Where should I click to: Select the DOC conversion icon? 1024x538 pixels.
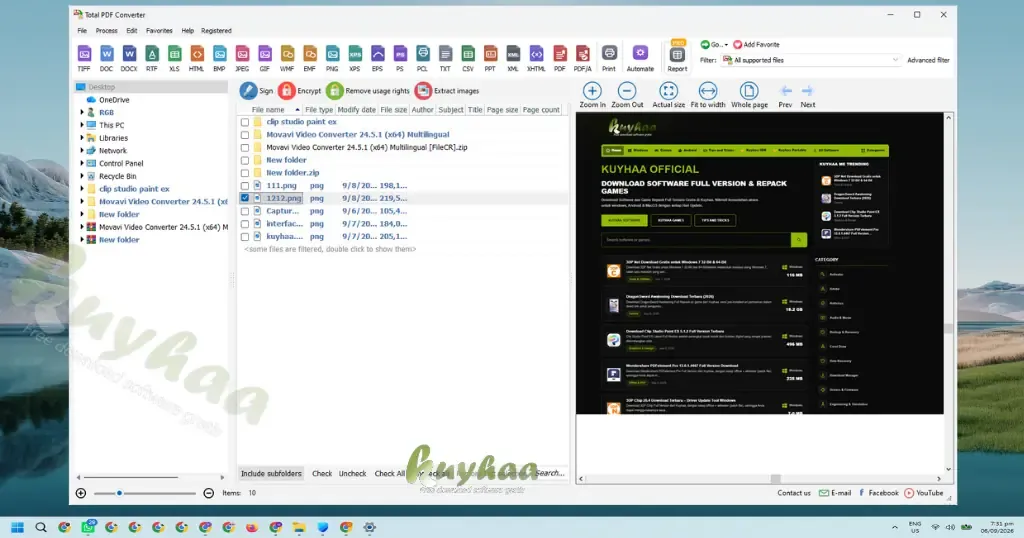pyautogui.click(x=106, y=54)
